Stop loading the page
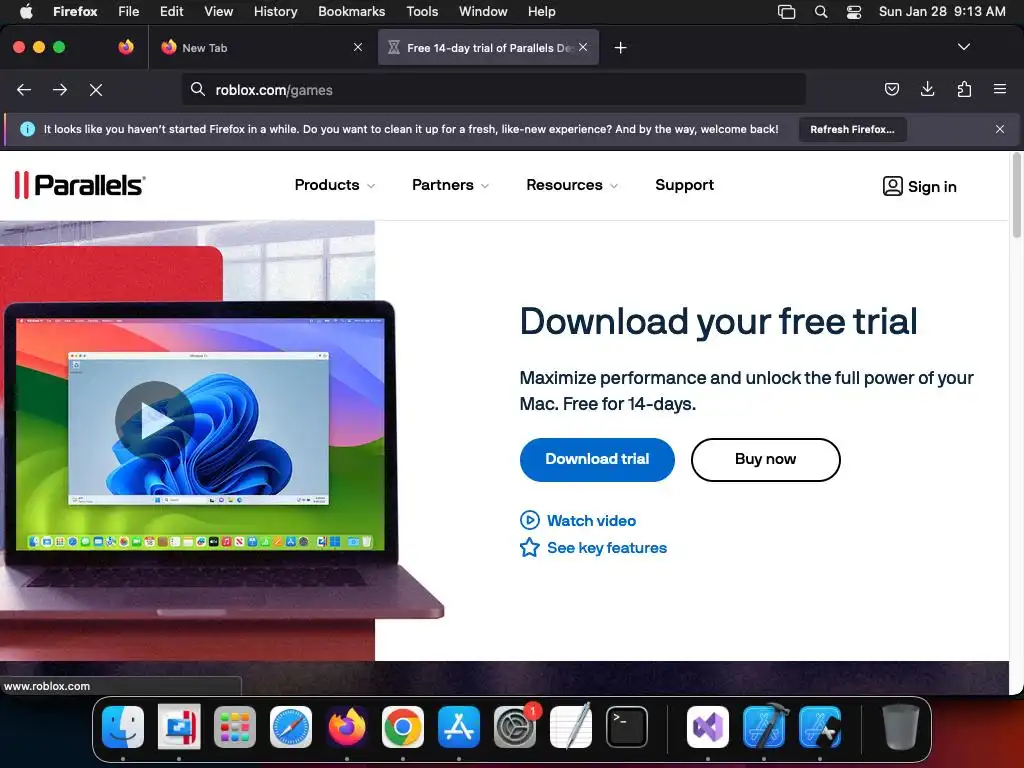Viewport: 1024px width, 768px height. click(x=96, y=89)
